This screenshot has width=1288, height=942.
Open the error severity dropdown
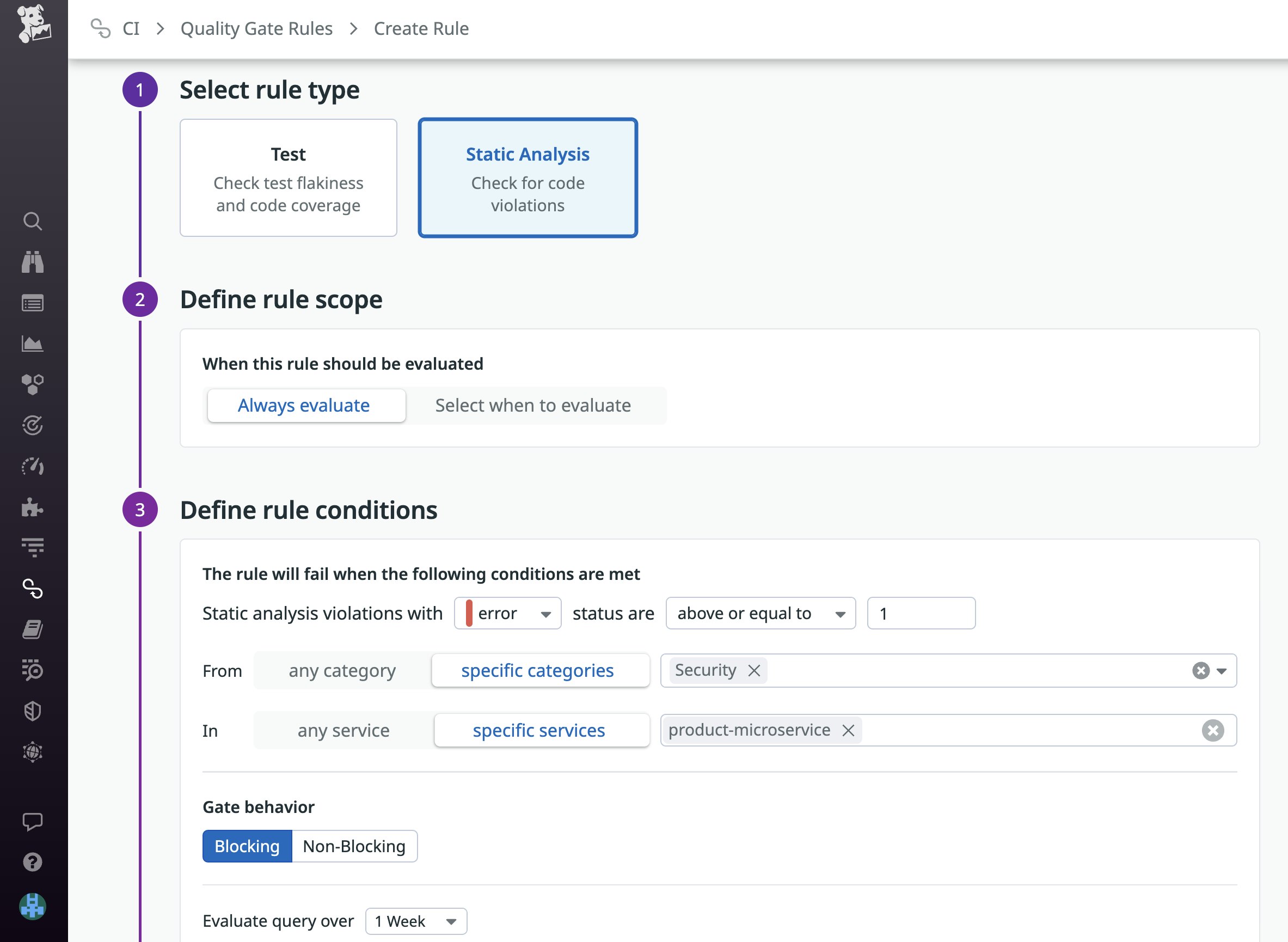point(506,614)
